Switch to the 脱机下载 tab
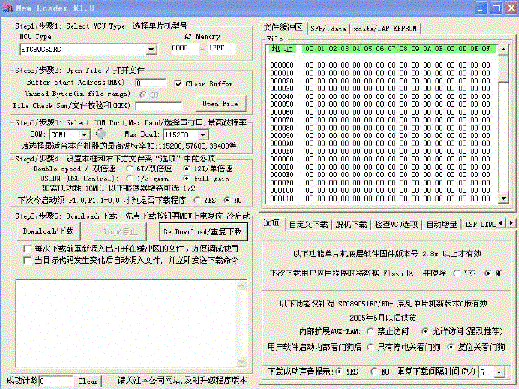Image resolution: width=519 pixels, height=389 pixels. click(351, 225)
